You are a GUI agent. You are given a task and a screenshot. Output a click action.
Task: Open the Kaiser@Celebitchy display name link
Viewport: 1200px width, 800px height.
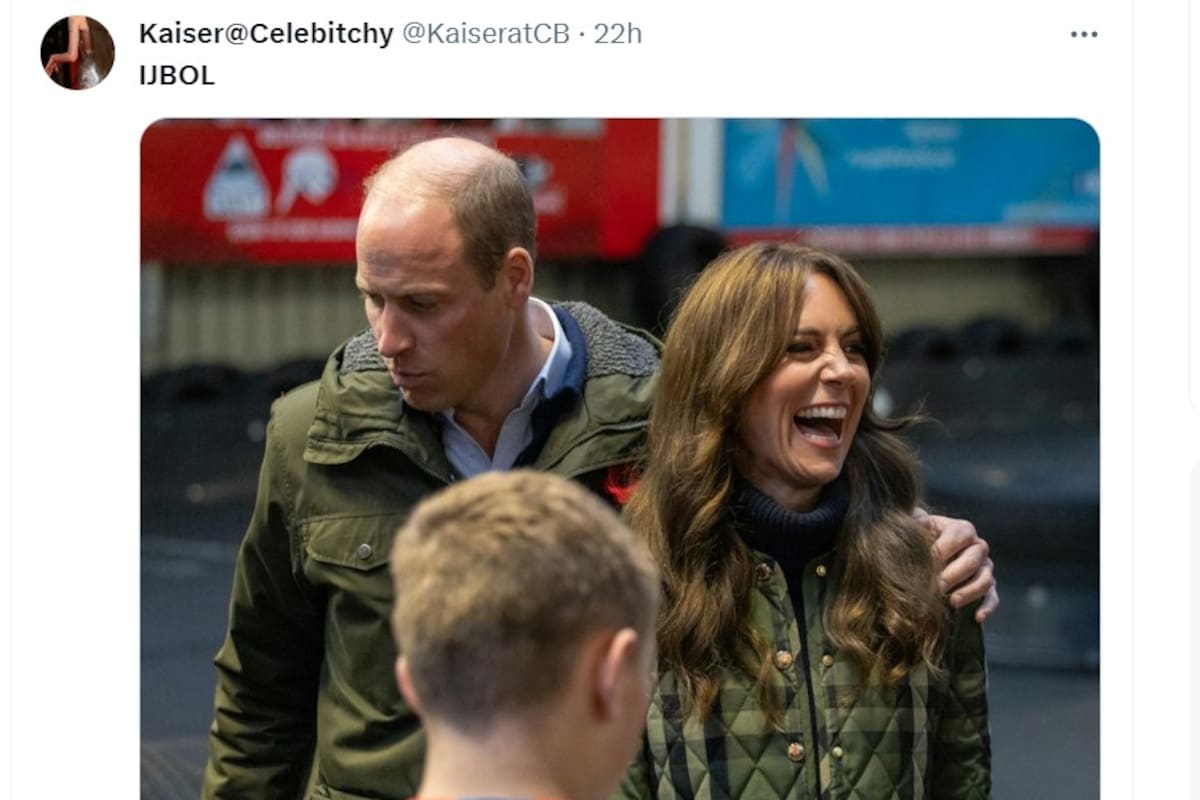(x=266, y=33)
